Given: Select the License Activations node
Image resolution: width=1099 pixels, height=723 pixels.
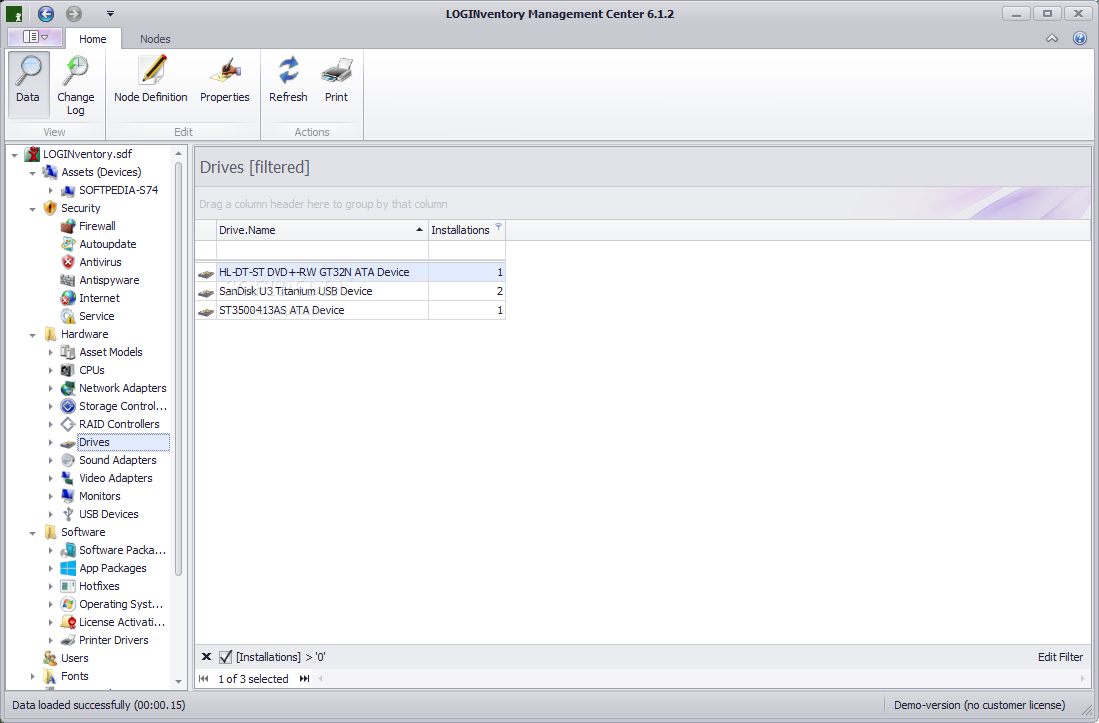Looking at the screenshot, I should coord(122,622).
